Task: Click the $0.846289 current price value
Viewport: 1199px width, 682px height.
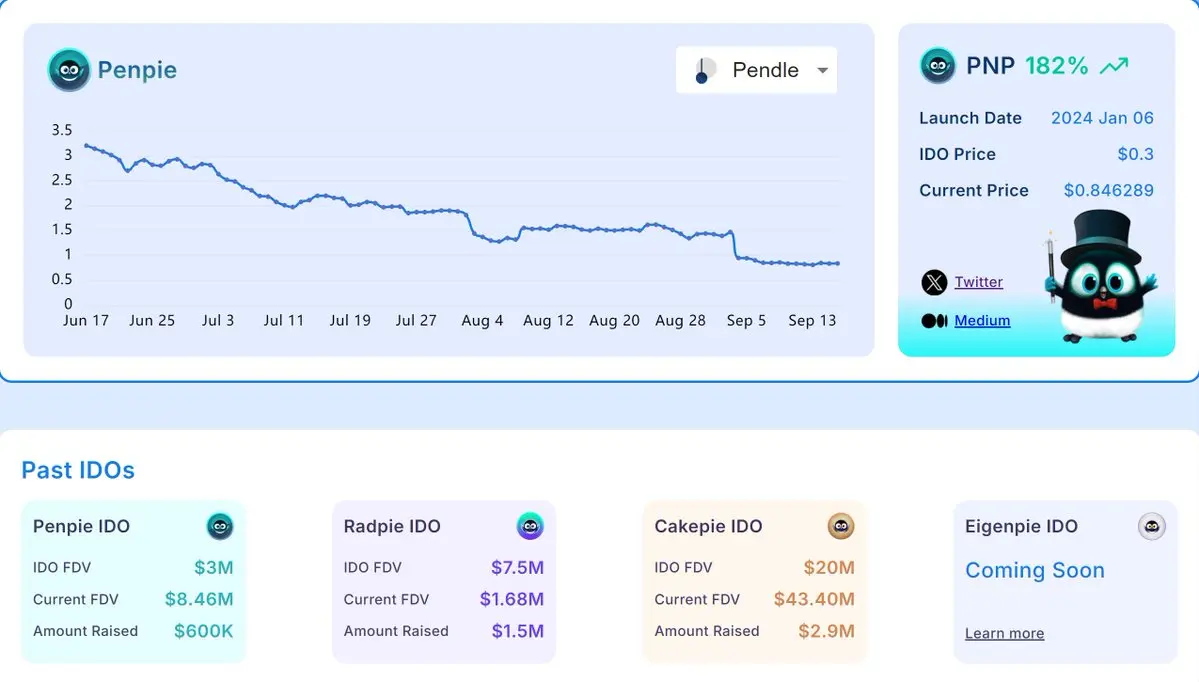Action: pyautogui.click(x=1109, y=190)
